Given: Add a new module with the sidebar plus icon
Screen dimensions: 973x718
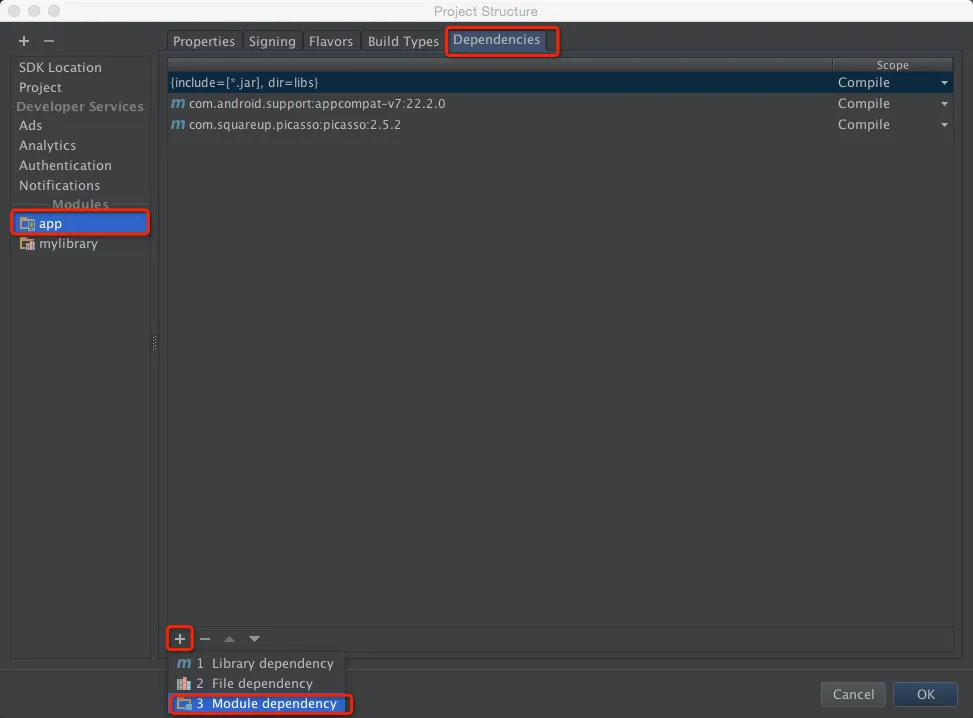Looking at the screenshot, I should pyautogui.click(x=24, y=41).
